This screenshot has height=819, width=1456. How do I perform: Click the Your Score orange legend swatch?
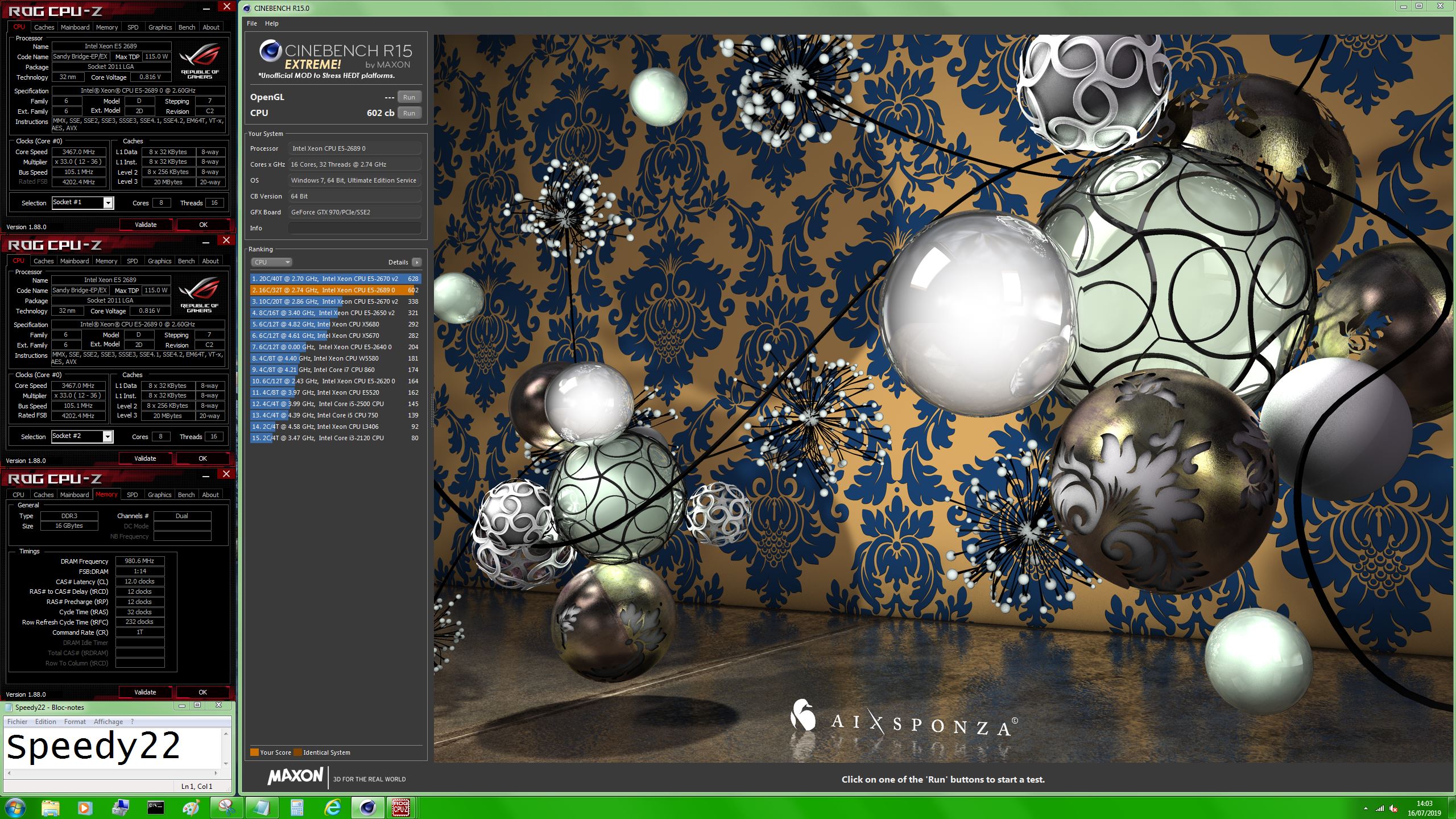pyautogui.click(x=254, y=752)
